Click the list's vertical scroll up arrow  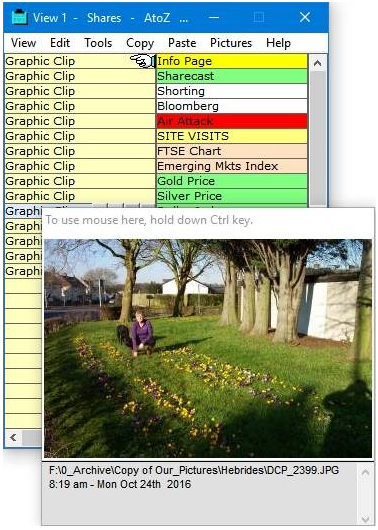[x=317, y=63]
